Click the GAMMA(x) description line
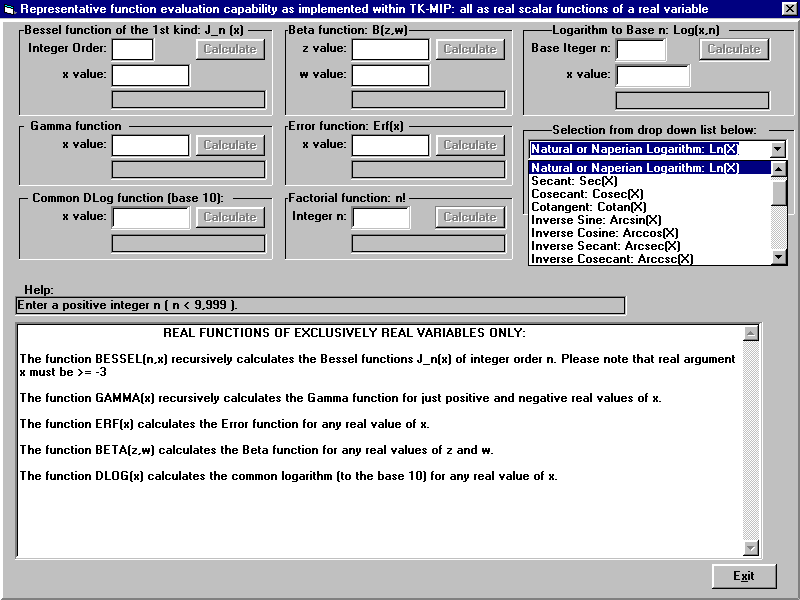 (x=340, y=398)
